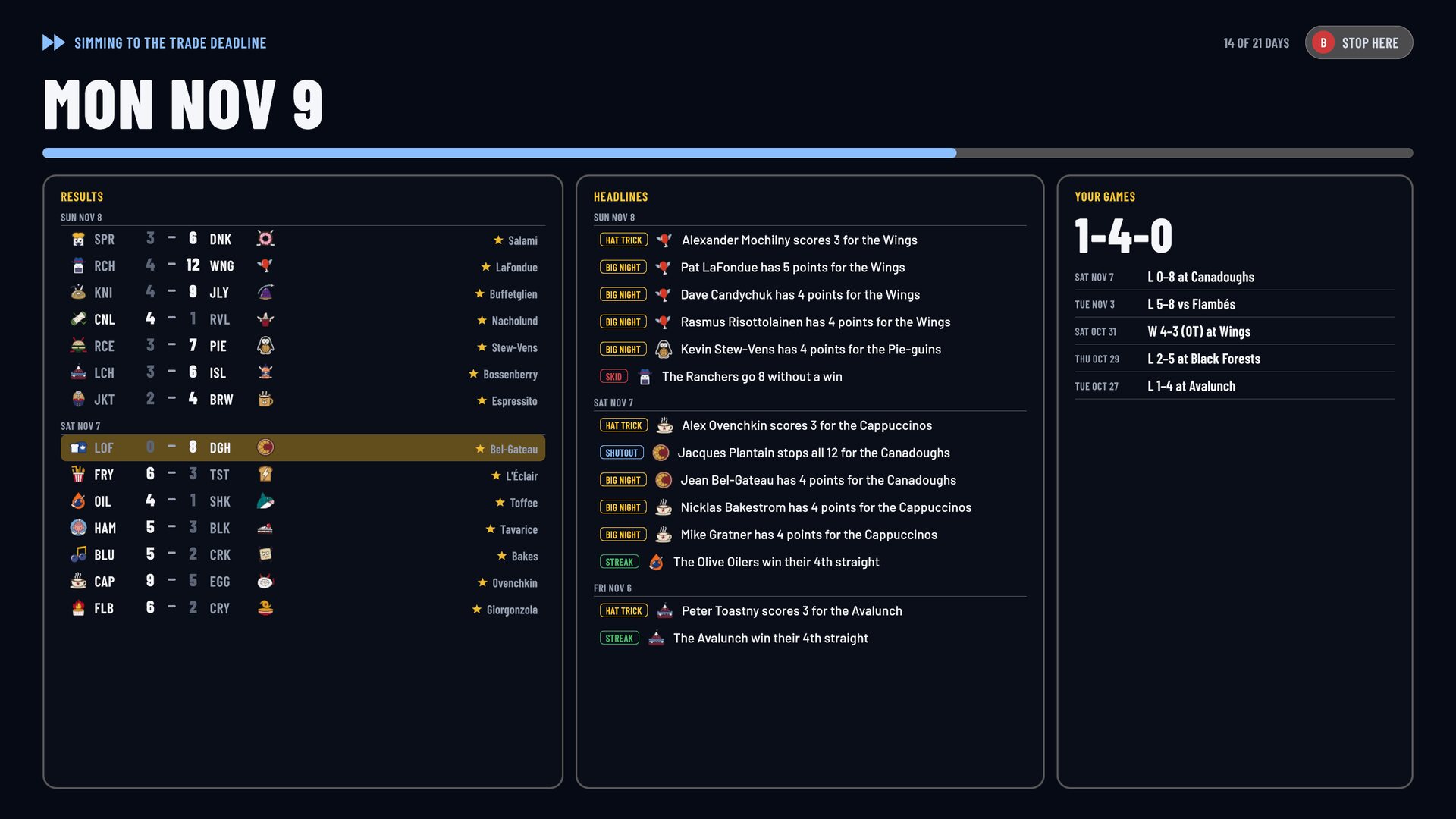Click the SHUTOUT badge for Jacques Plantain
Image resolution: width=1456 pixels, height=819 pixels.
coord(622,453)
